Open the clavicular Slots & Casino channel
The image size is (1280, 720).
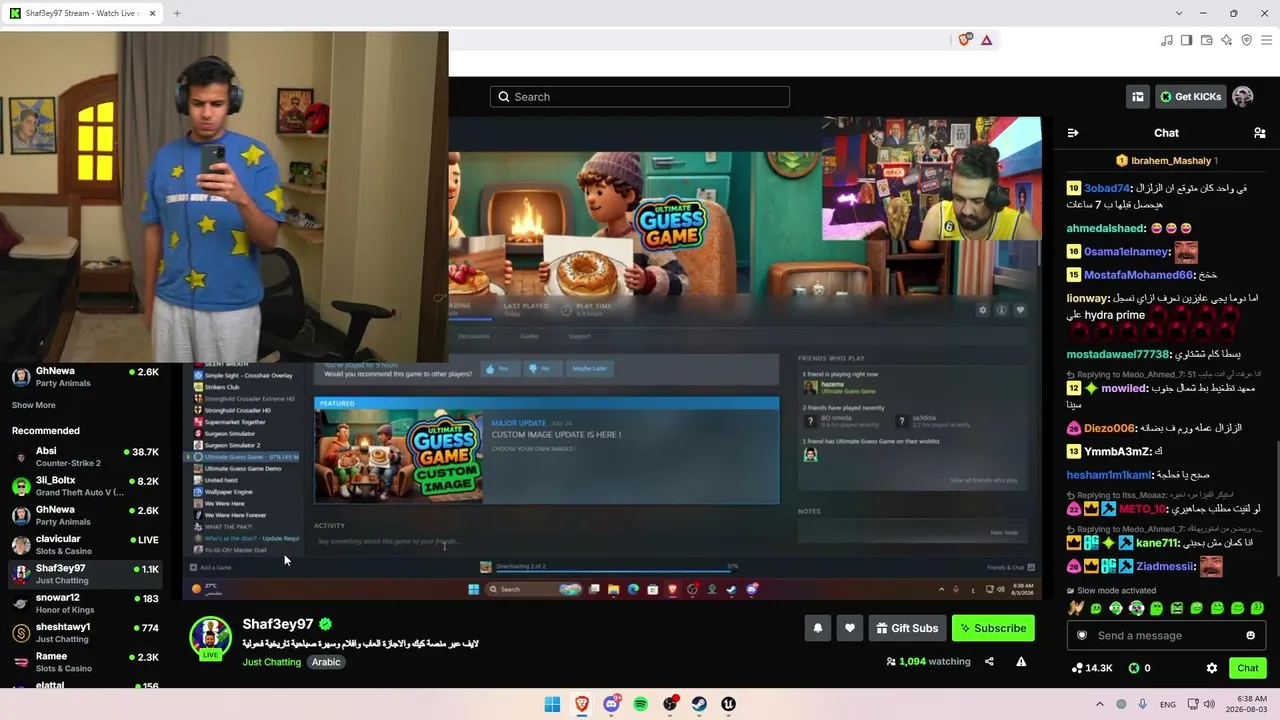85,545
